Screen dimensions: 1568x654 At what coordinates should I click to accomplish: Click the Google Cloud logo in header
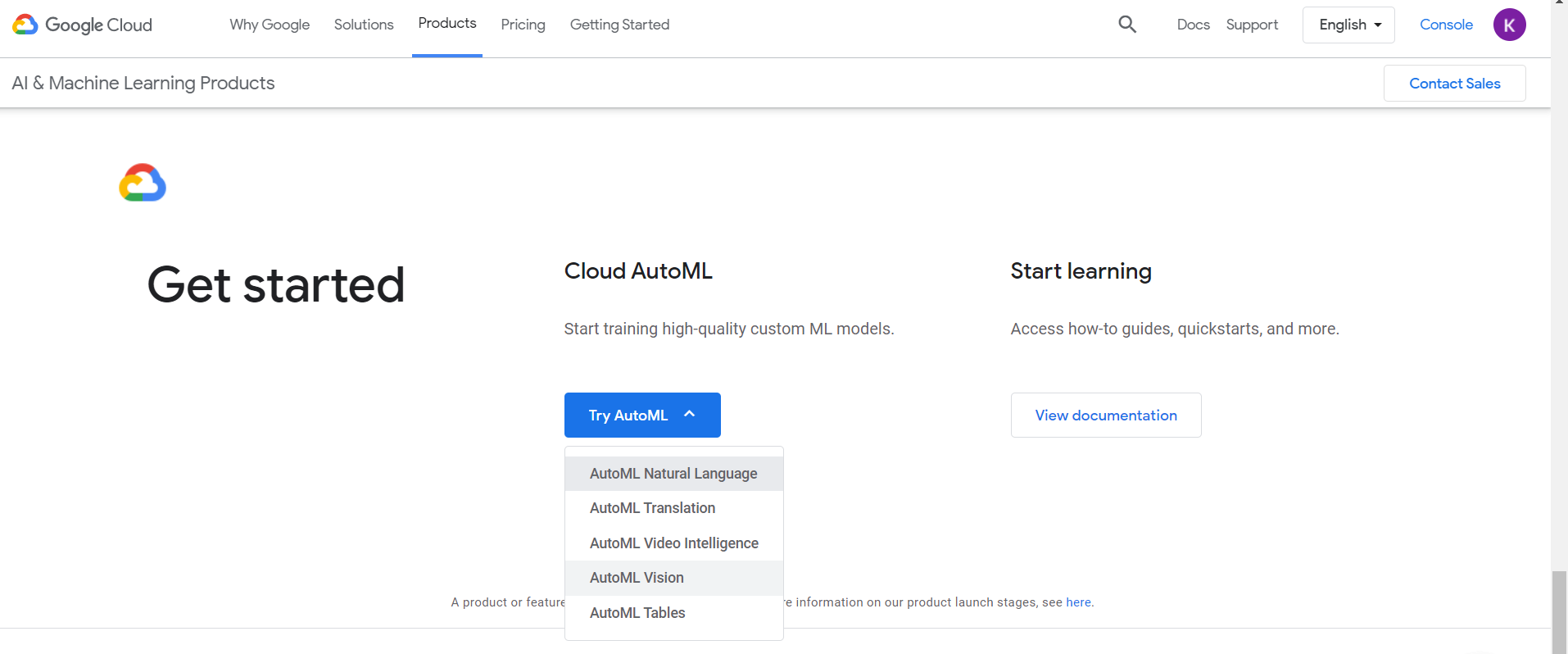pos(82,25)
